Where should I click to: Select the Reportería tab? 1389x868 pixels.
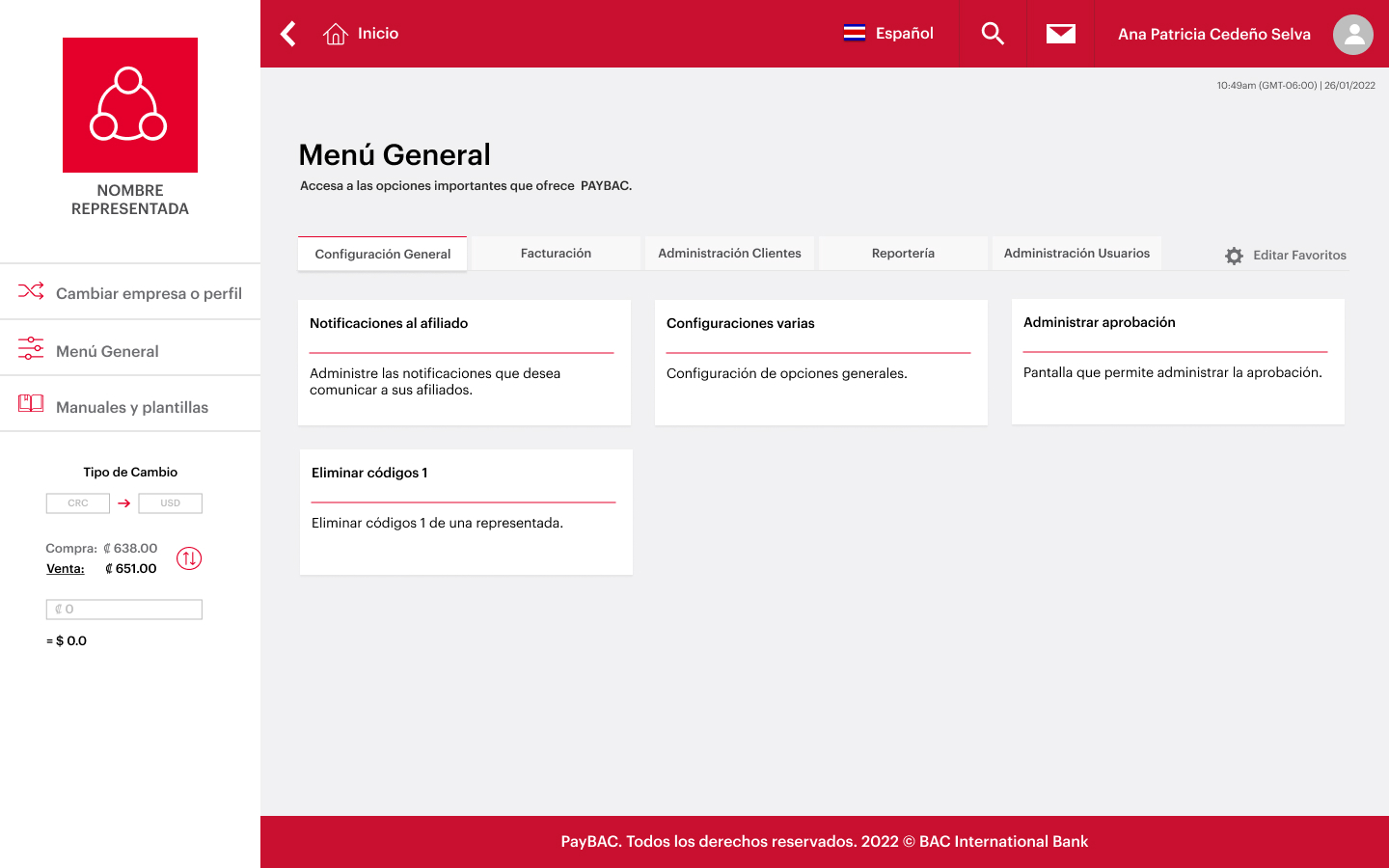coord(903,253)
